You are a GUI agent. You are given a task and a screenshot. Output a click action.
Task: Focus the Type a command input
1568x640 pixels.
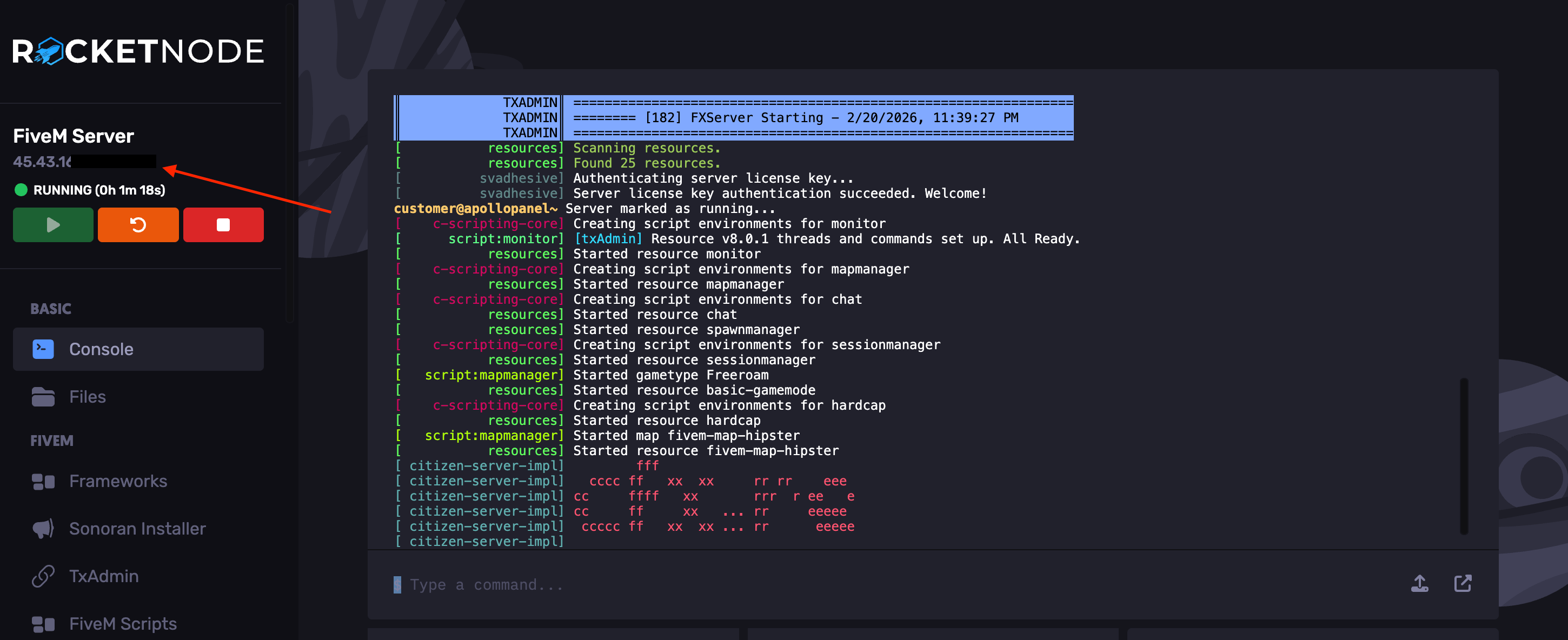coord(852,585)
